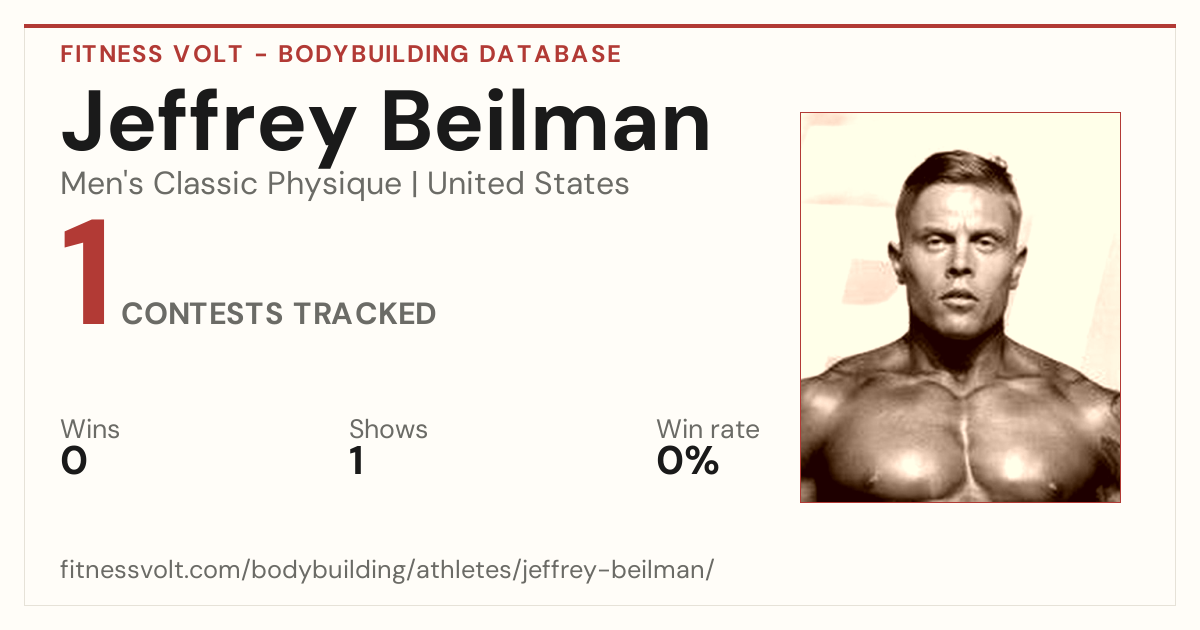Screen dimensions: 1200x630
Task: Click the word Beilman in the heading
Action: tap(546, 121)
